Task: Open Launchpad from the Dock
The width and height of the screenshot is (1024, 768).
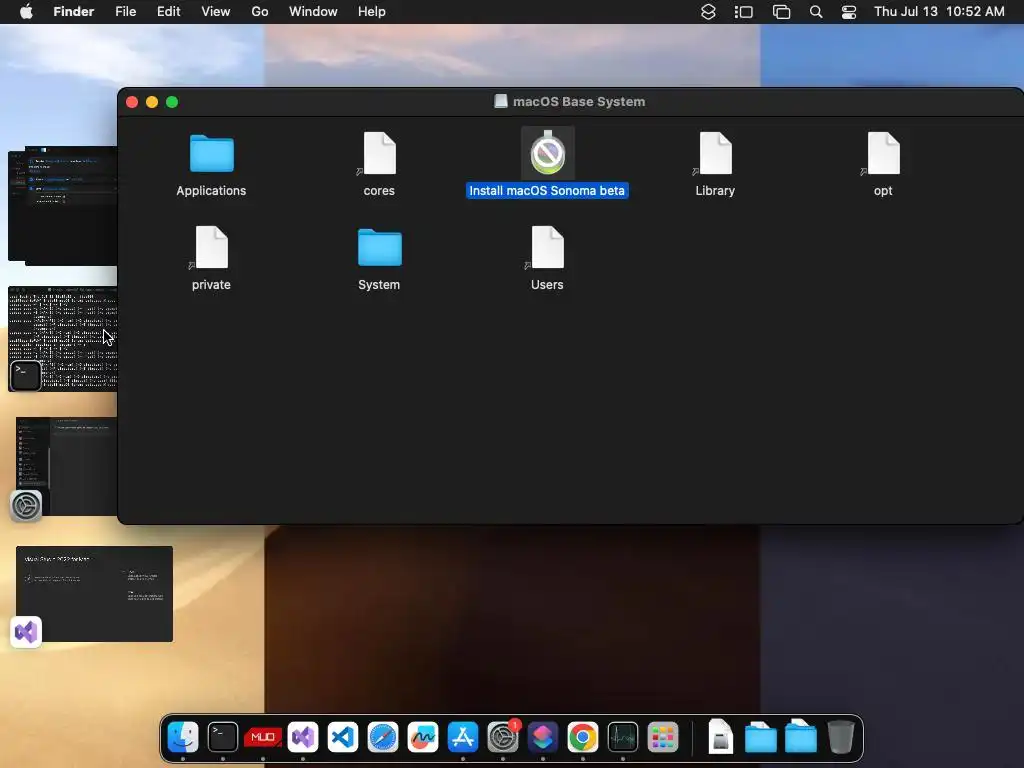Action: click(663, 737)
